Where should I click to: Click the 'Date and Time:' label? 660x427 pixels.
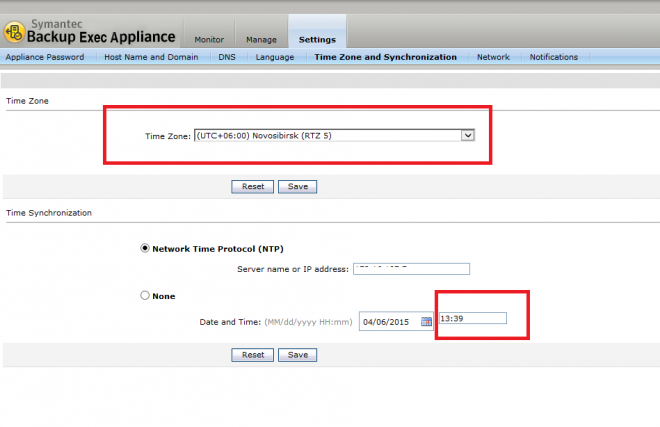[230, 322]
